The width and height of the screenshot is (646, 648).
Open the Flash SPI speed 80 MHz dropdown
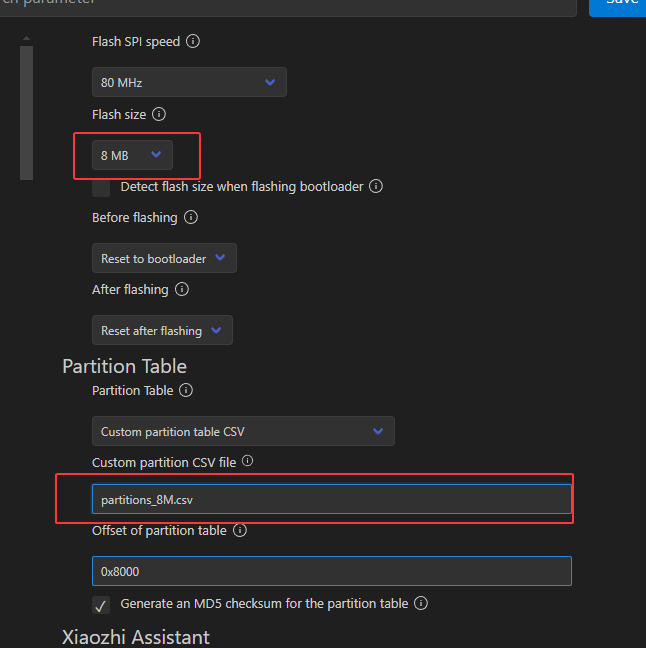tap(189, 82)
